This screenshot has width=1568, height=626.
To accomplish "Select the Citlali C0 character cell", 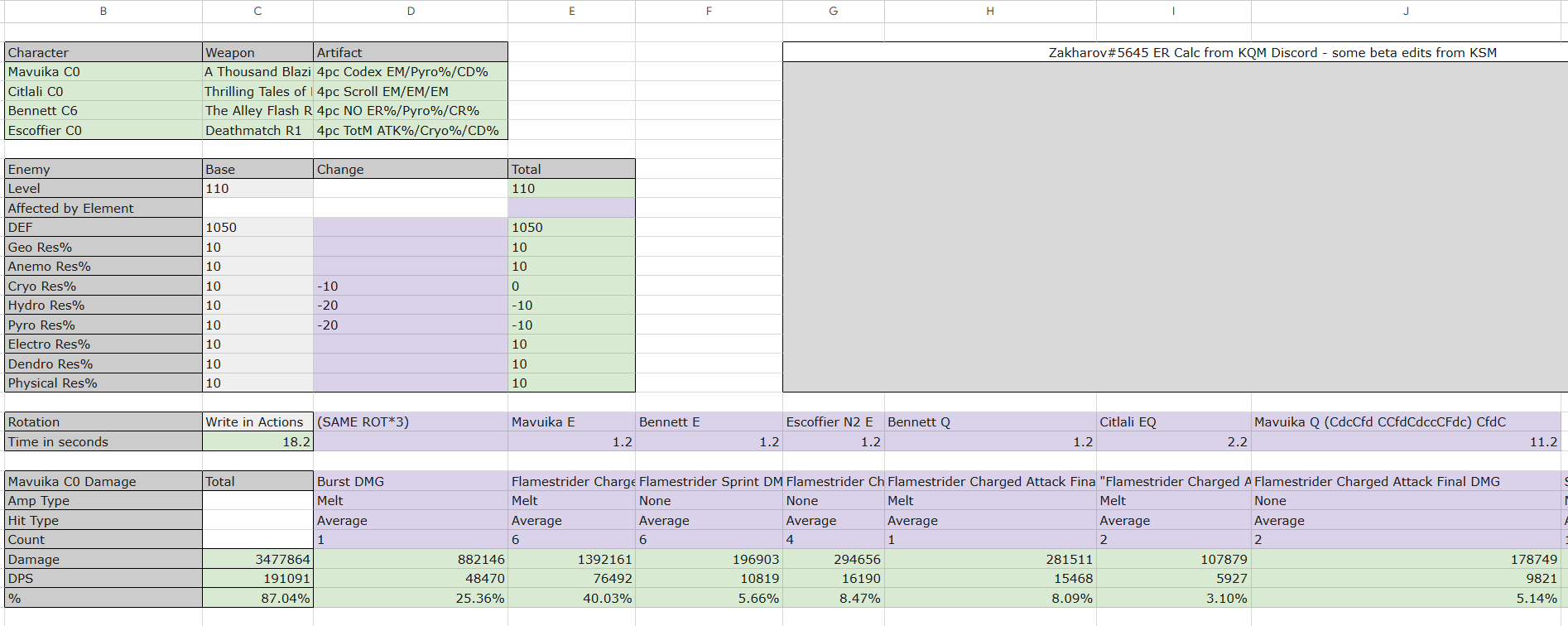I will [103, 91].
